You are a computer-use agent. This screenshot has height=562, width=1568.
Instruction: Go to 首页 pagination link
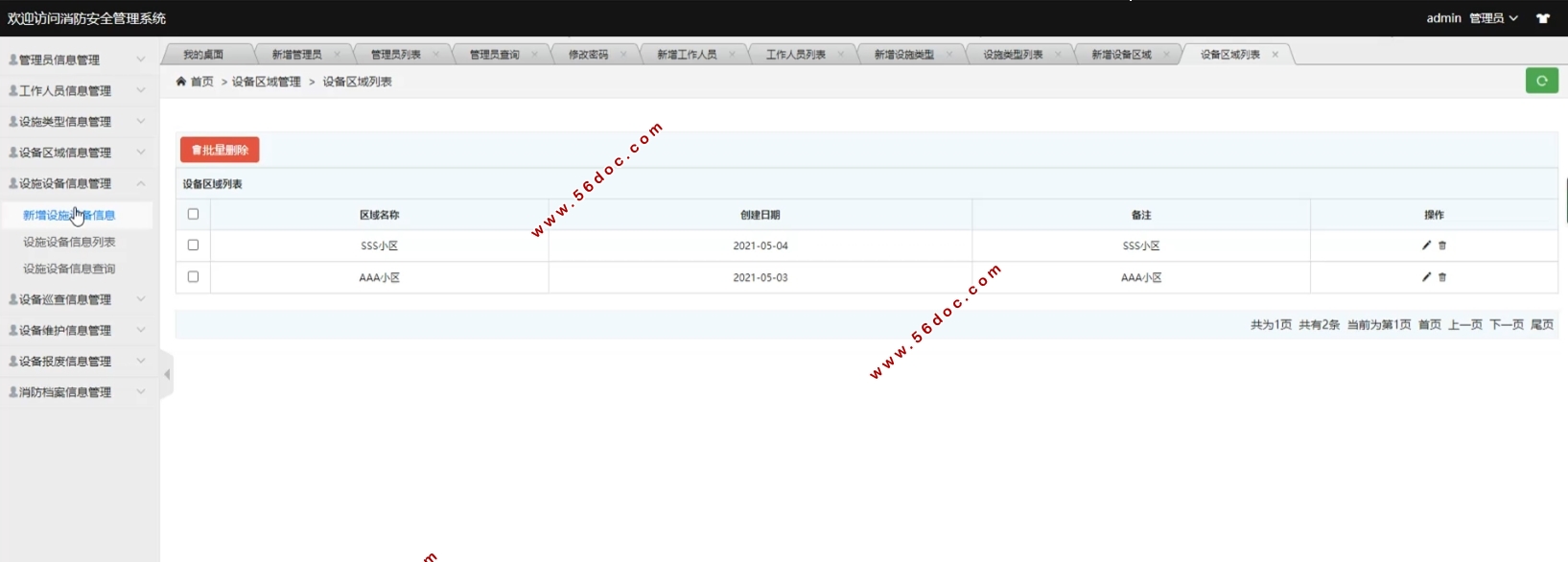1430,325
